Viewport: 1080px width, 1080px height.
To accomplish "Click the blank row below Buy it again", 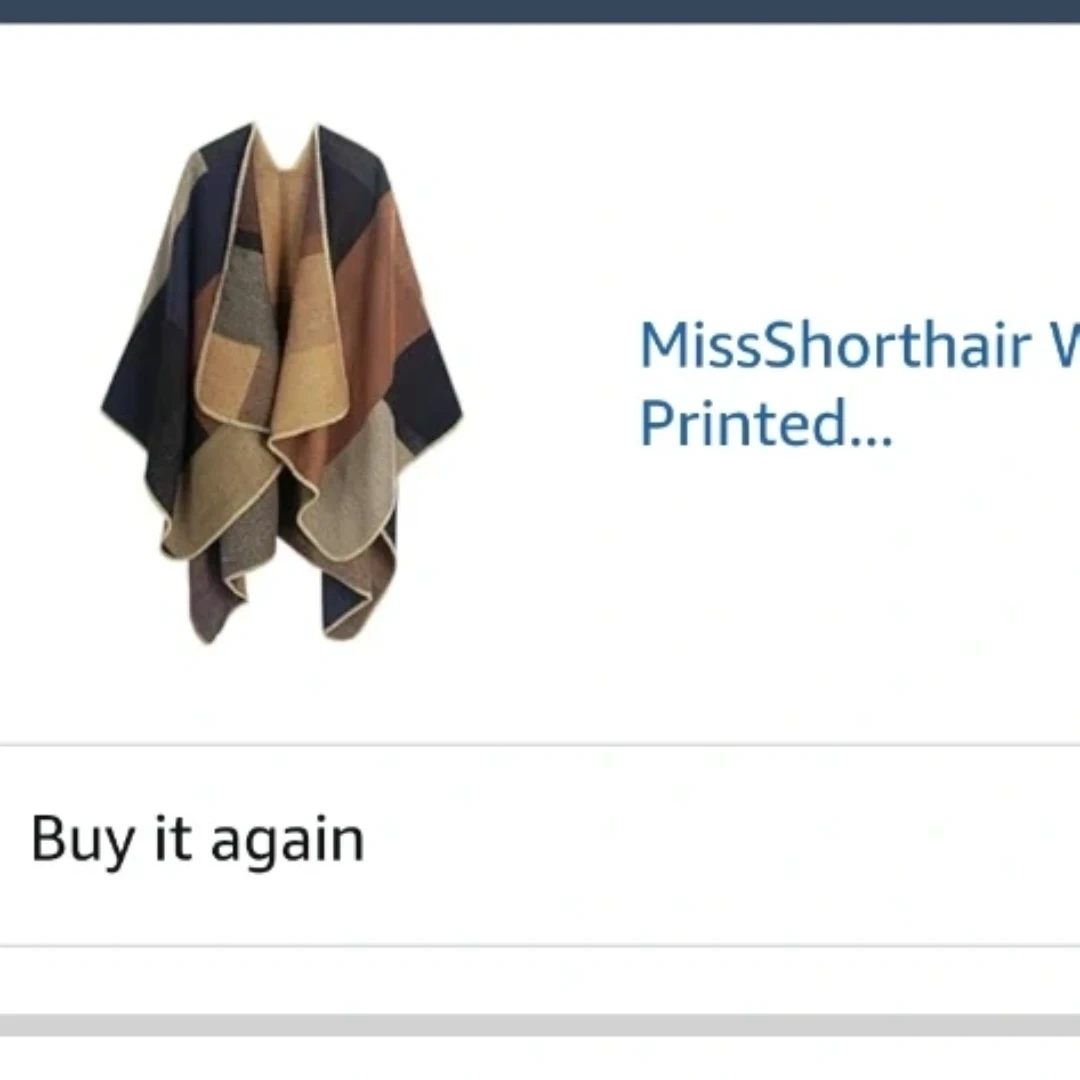I will pyautogui.click(x=540, y=980).
